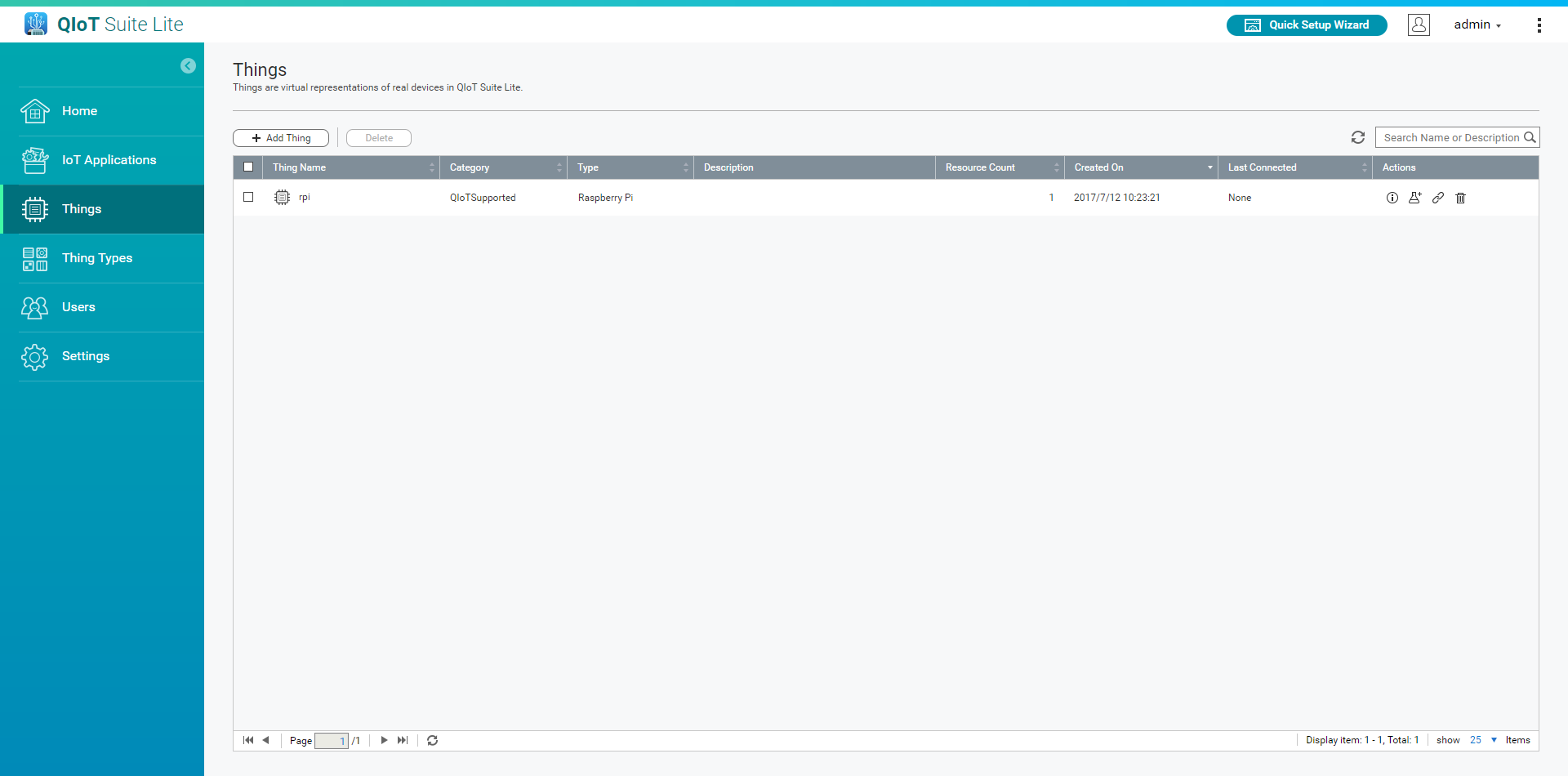Expand the items-per-page show dropdown

point(1494,740)
